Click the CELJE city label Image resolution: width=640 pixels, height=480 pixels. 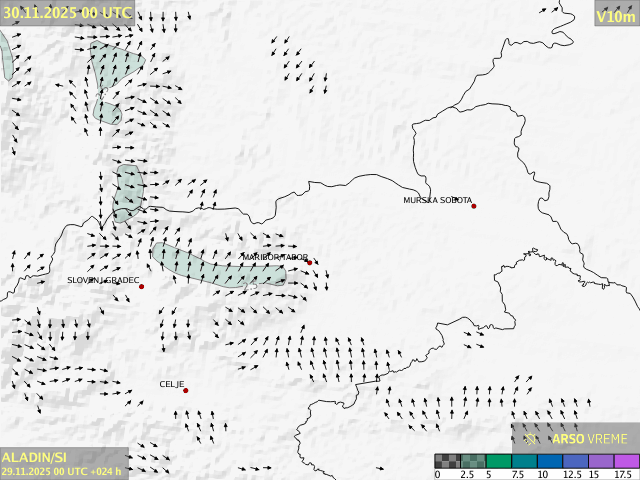[172, 384]
